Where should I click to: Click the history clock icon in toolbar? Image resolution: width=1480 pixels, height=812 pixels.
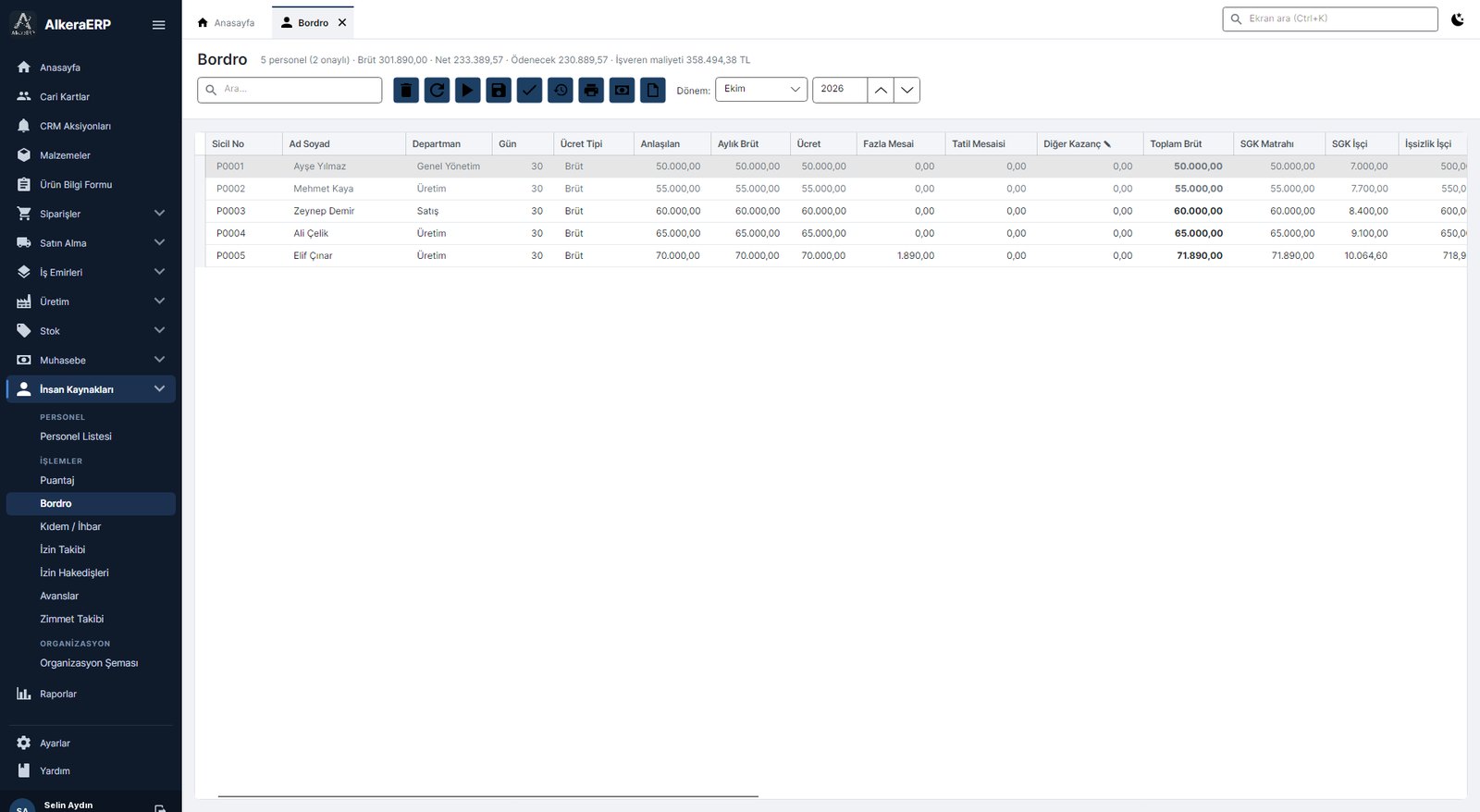561,90
